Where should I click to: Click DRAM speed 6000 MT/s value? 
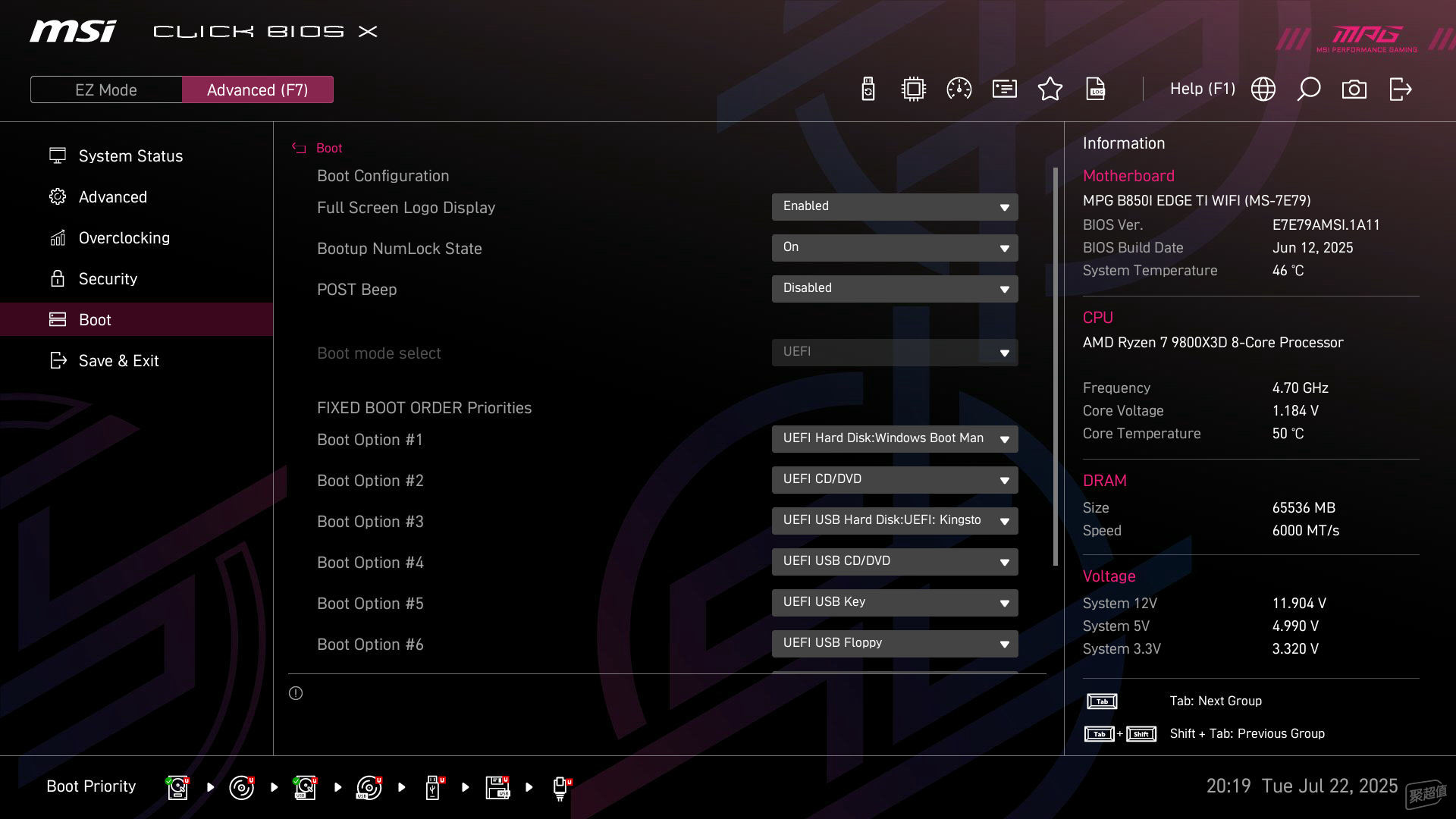click(1305, 531)
